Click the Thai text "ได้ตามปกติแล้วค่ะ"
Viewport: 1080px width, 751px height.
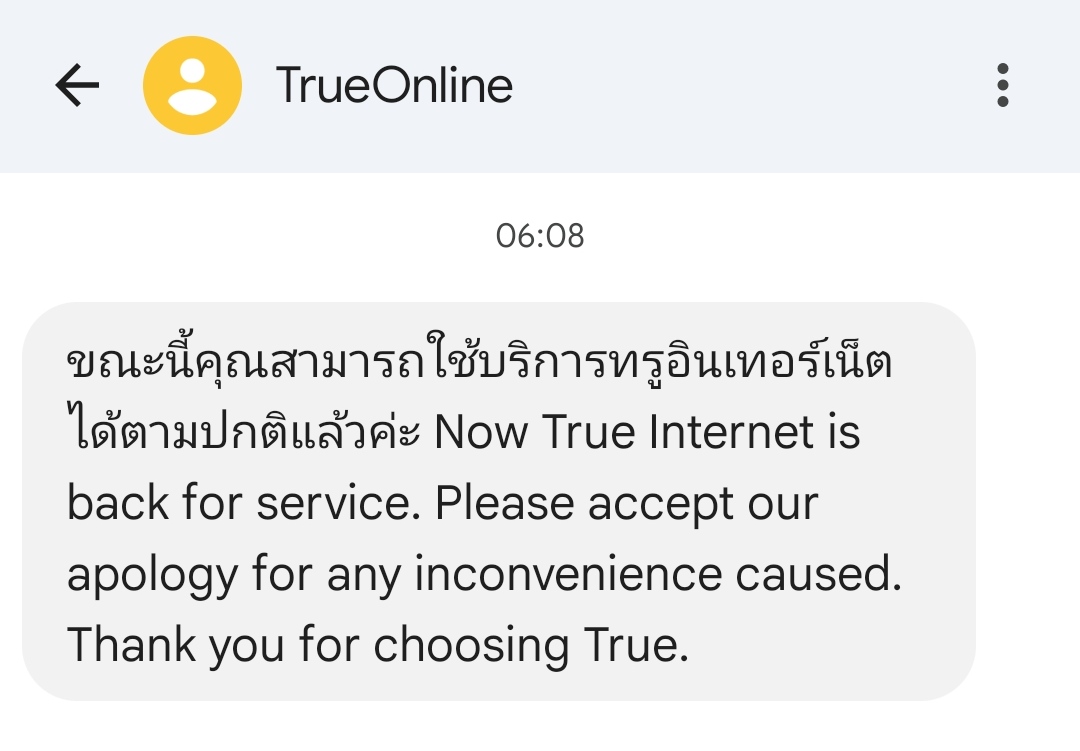click(242, 433)
